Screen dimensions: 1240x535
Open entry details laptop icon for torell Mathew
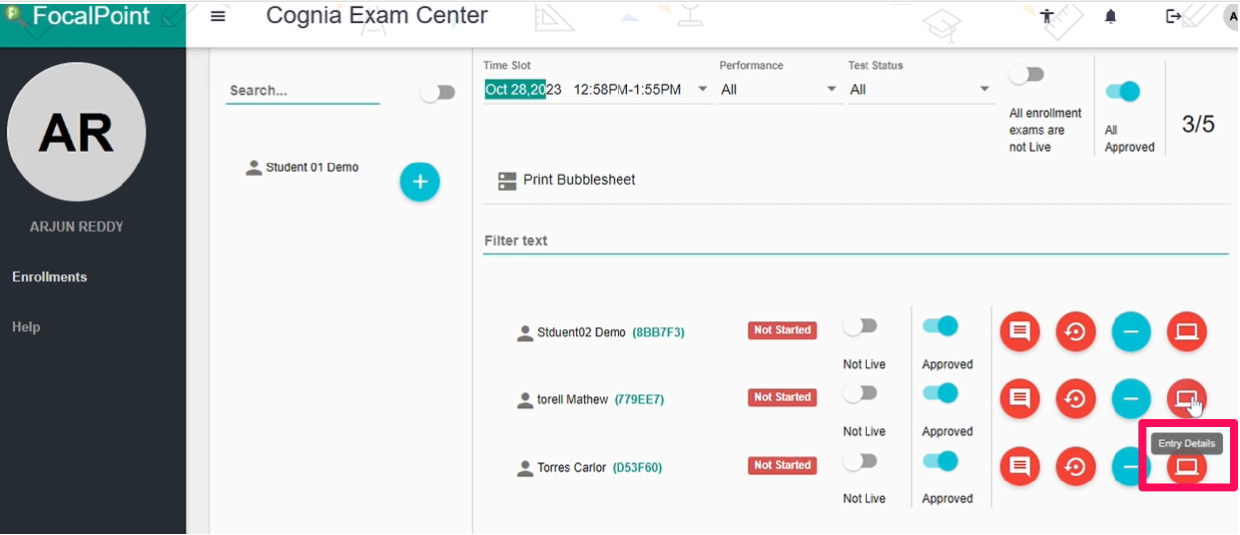[x=1187, y=399]
